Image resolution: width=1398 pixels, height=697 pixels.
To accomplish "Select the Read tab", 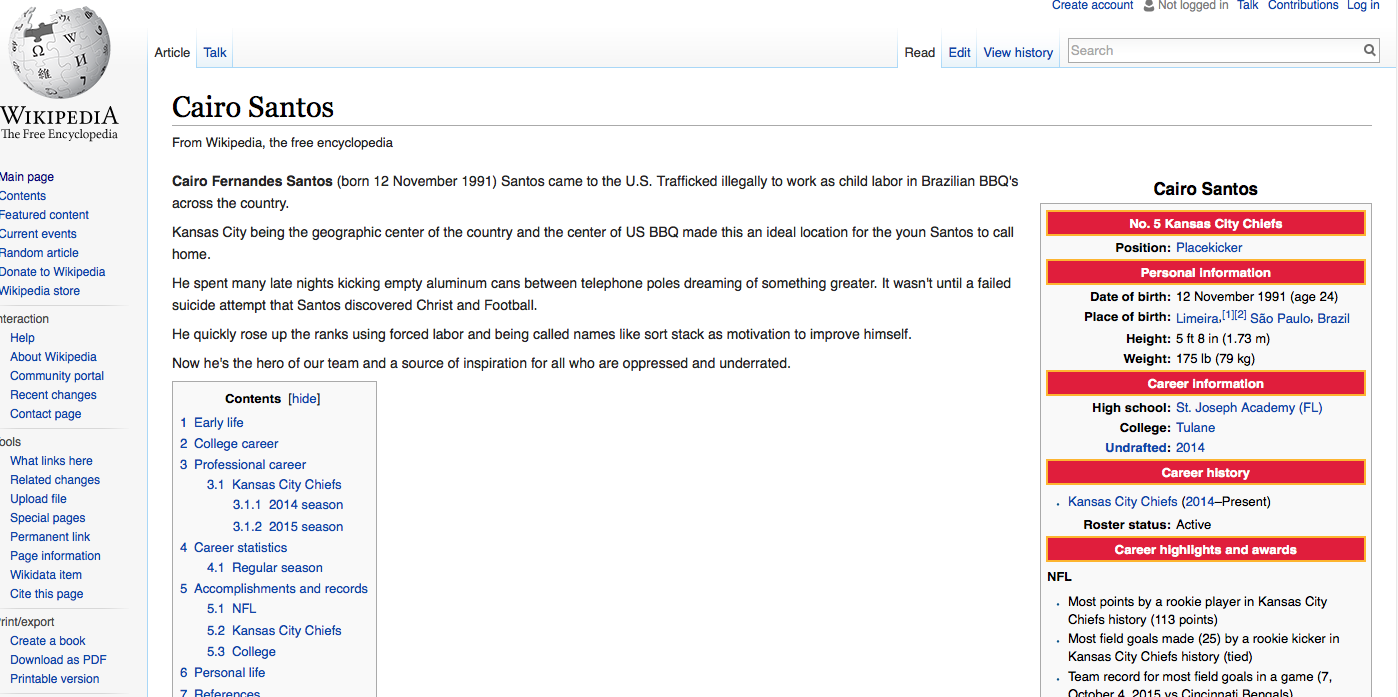I will (x=920, y=52).
